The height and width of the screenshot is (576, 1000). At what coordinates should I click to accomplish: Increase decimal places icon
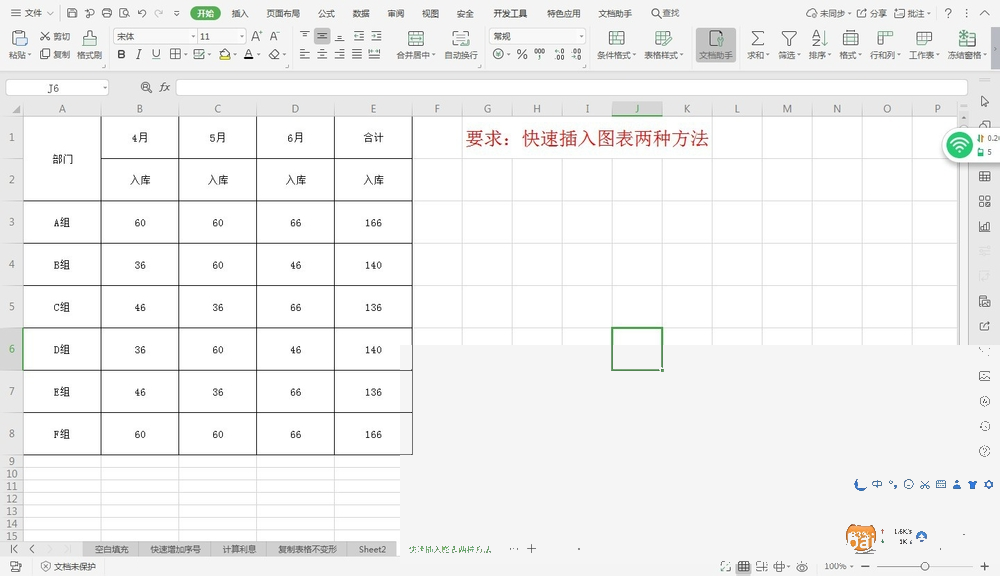(559, 54)
